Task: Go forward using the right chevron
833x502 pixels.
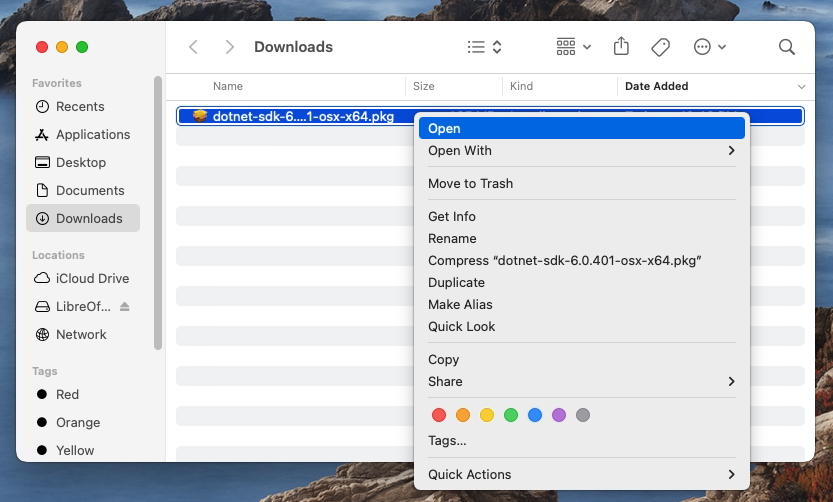Action: 230,47
